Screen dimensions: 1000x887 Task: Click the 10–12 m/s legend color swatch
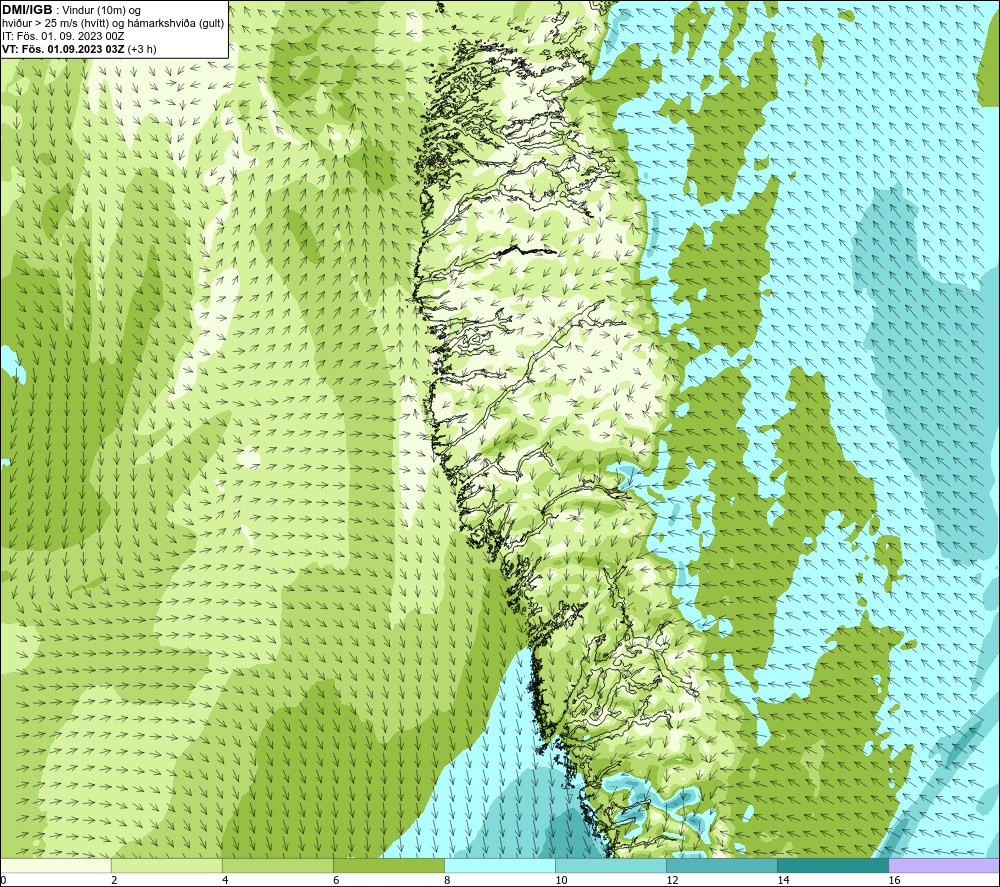tap(610, 865)
